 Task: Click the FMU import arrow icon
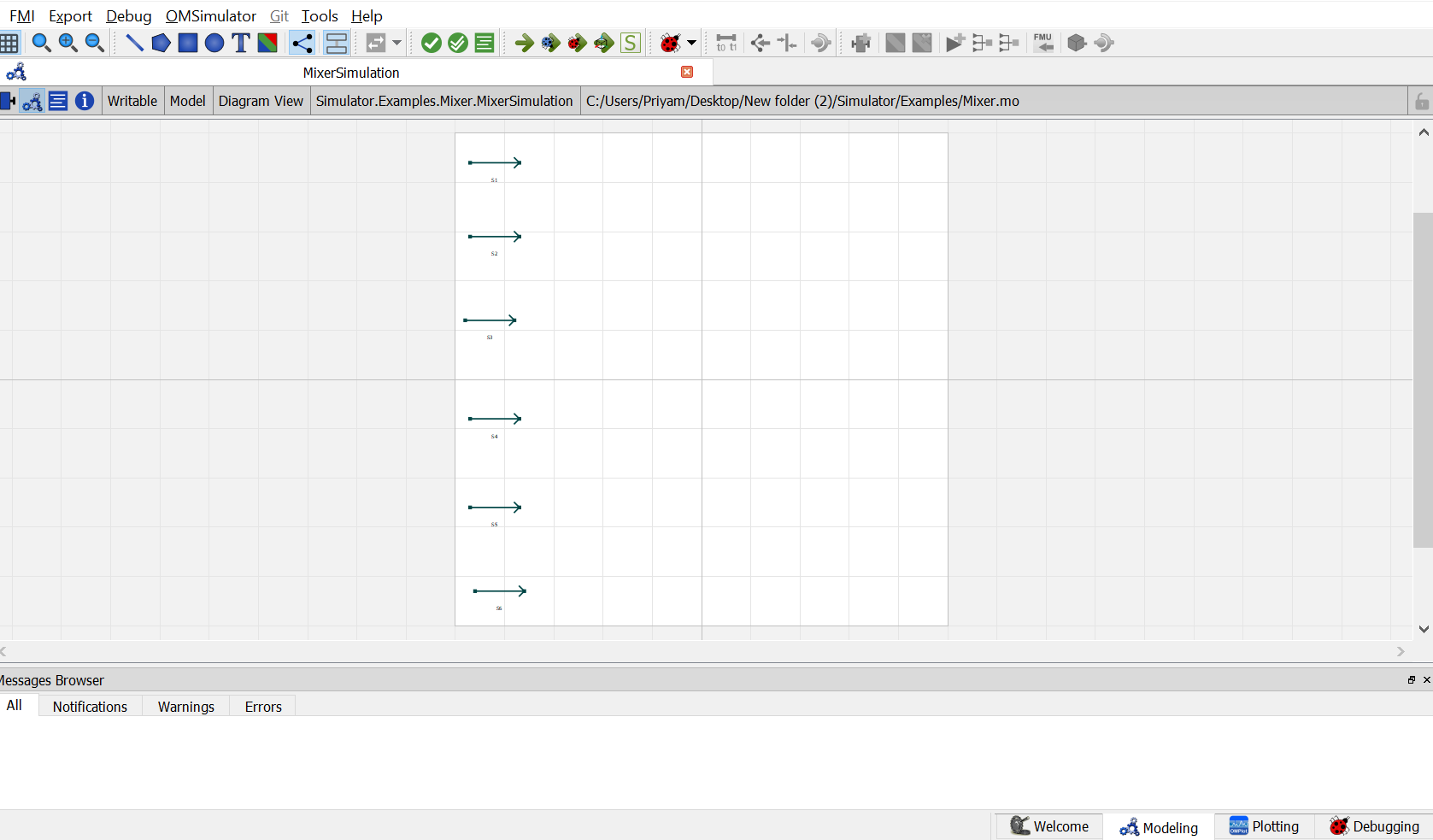(1043, 43)
